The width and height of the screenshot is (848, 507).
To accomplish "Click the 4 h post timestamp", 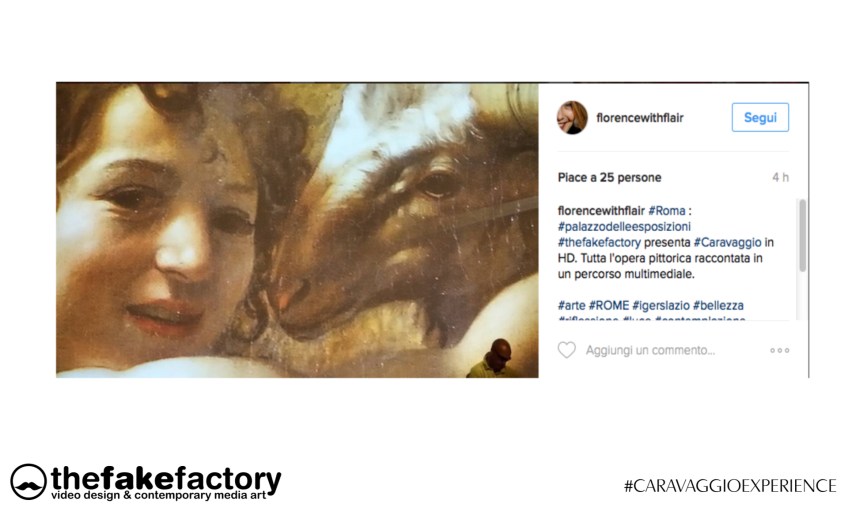I will click(780, 177).
